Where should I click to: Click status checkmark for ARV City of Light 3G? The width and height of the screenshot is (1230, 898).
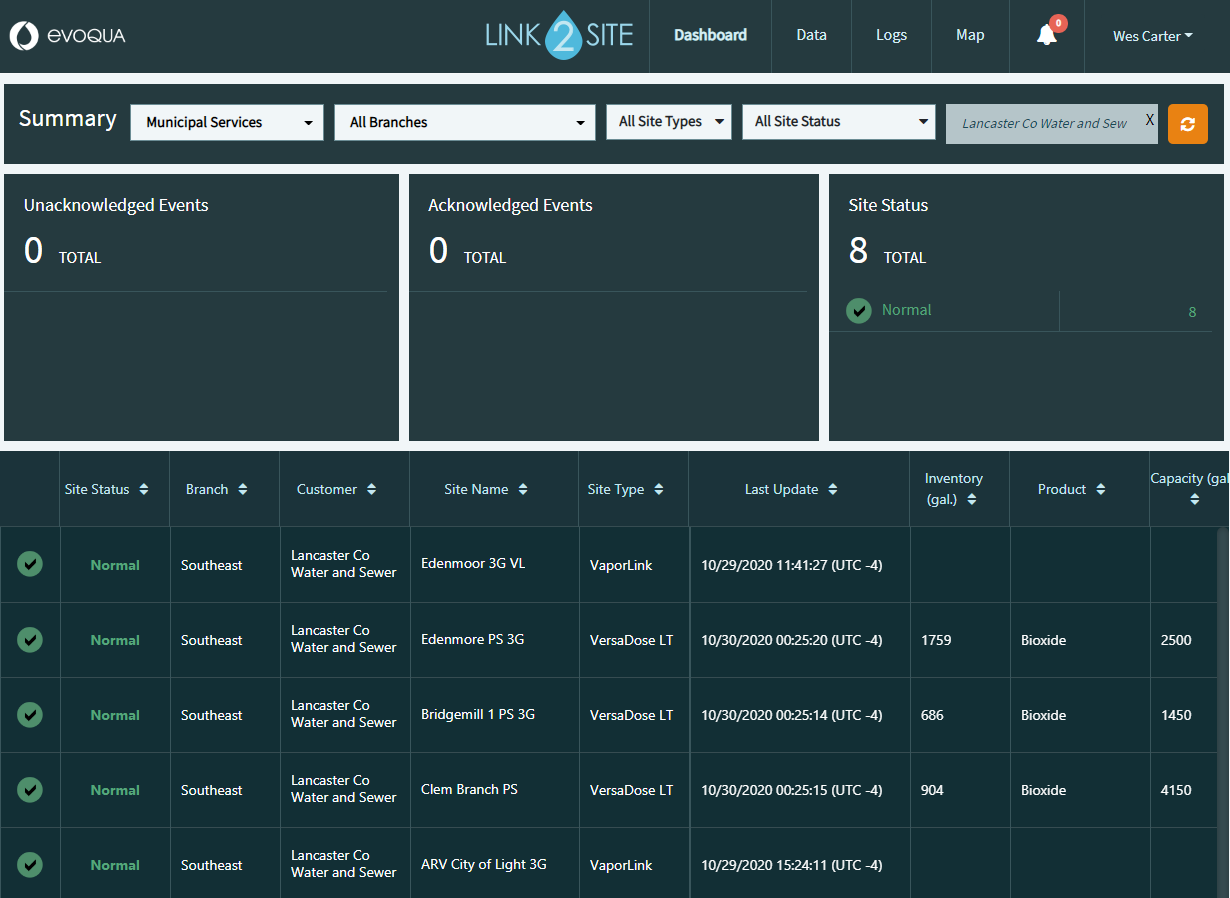click(30, 864)
